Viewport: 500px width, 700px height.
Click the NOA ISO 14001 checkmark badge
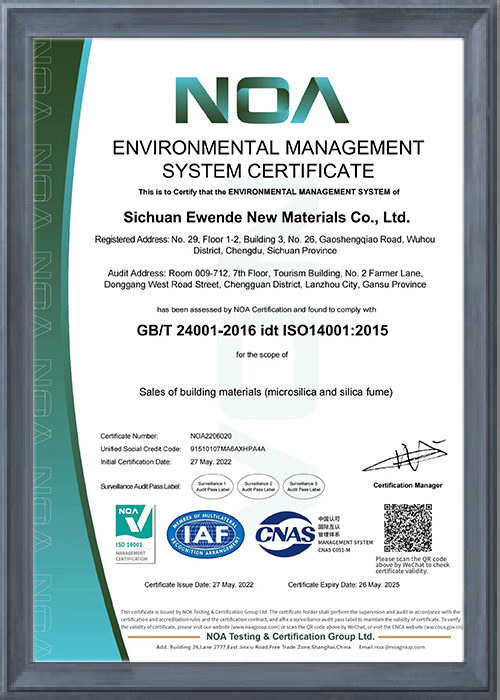point(135,534)
